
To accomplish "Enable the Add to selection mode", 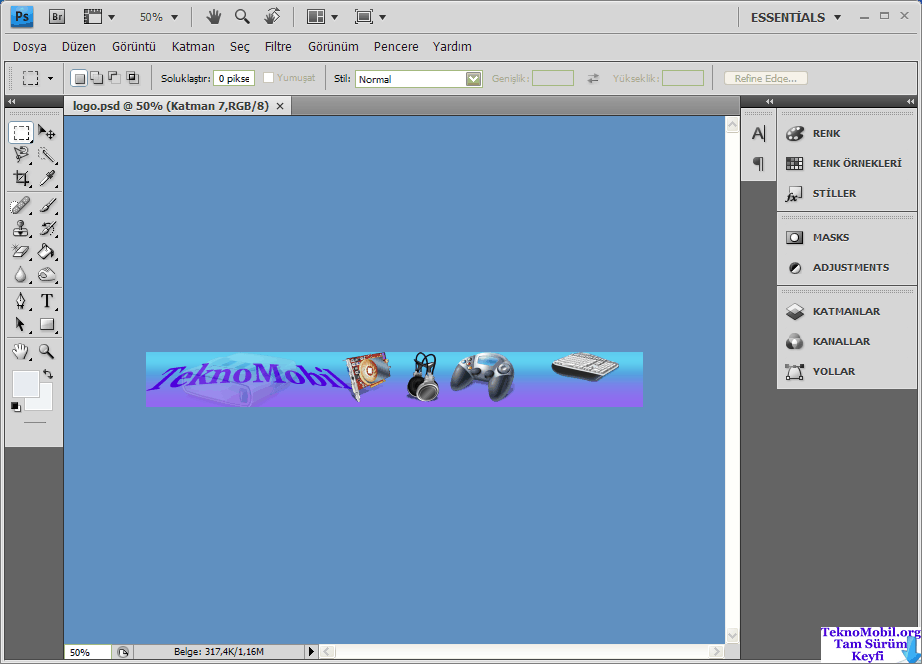I will point(96,78).
